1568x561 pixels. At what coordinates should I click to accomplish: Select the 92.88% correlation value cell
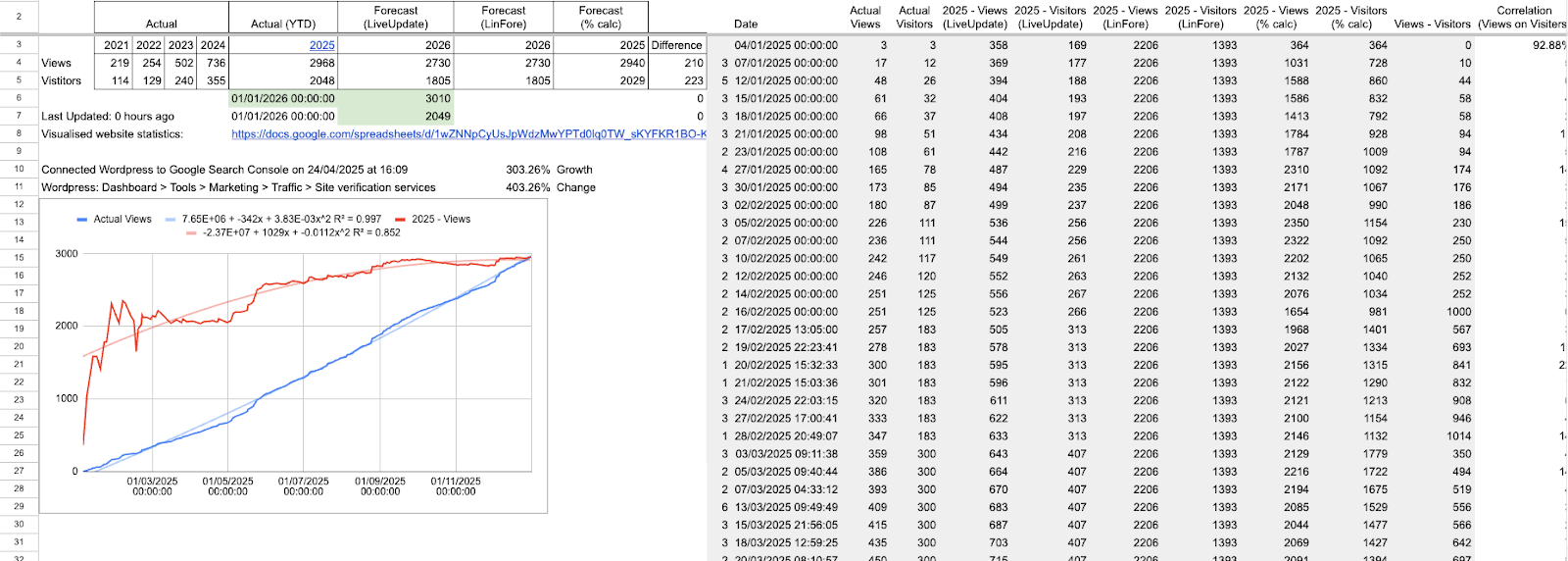1548,45
